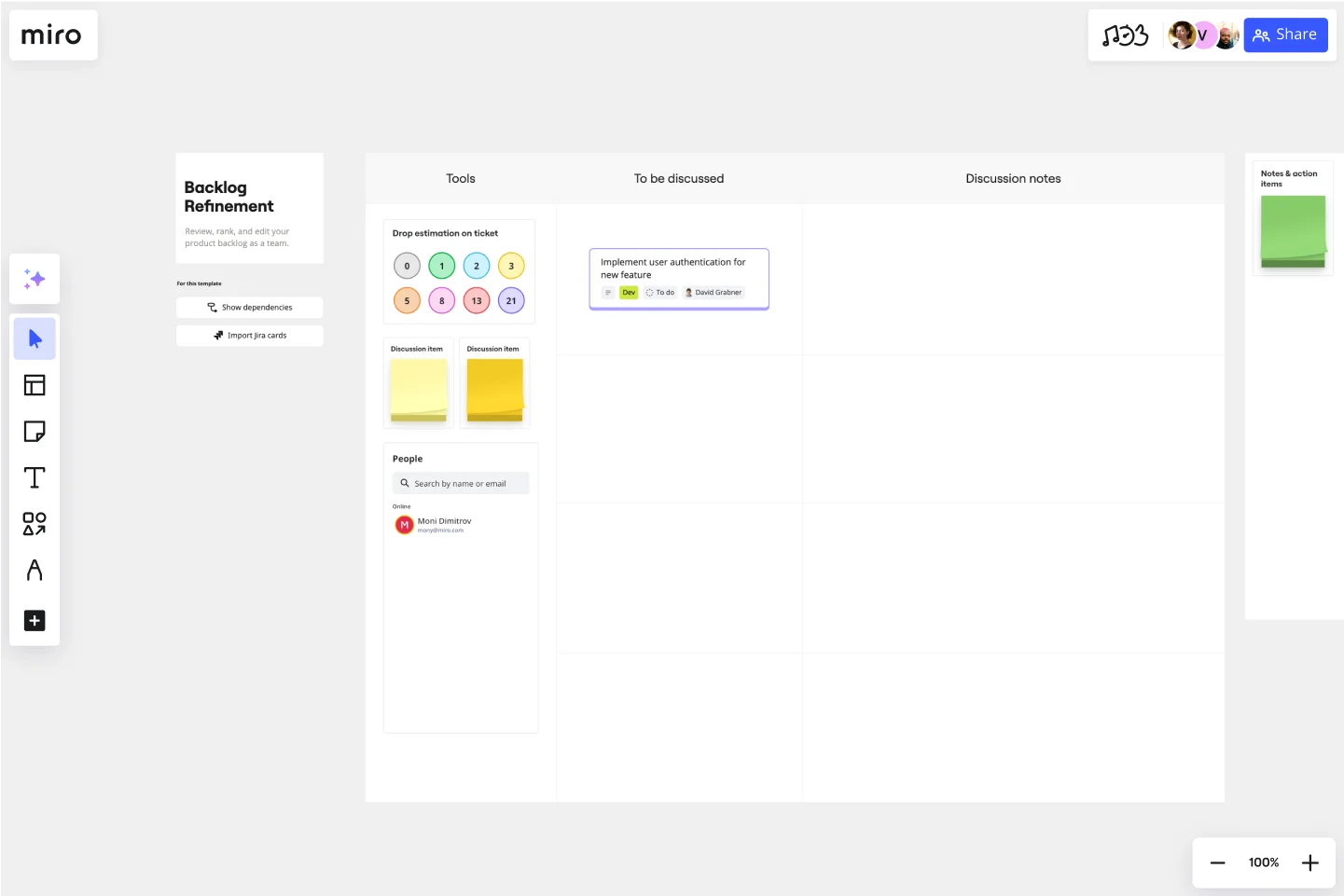
Task: Click the Share button
Action: coord(1285,35)
